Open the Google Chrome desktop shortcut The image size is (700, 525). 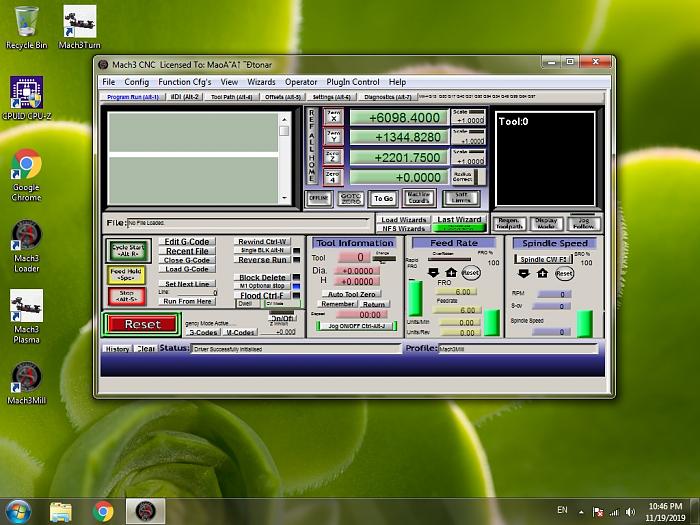click(x=26, y=175)
